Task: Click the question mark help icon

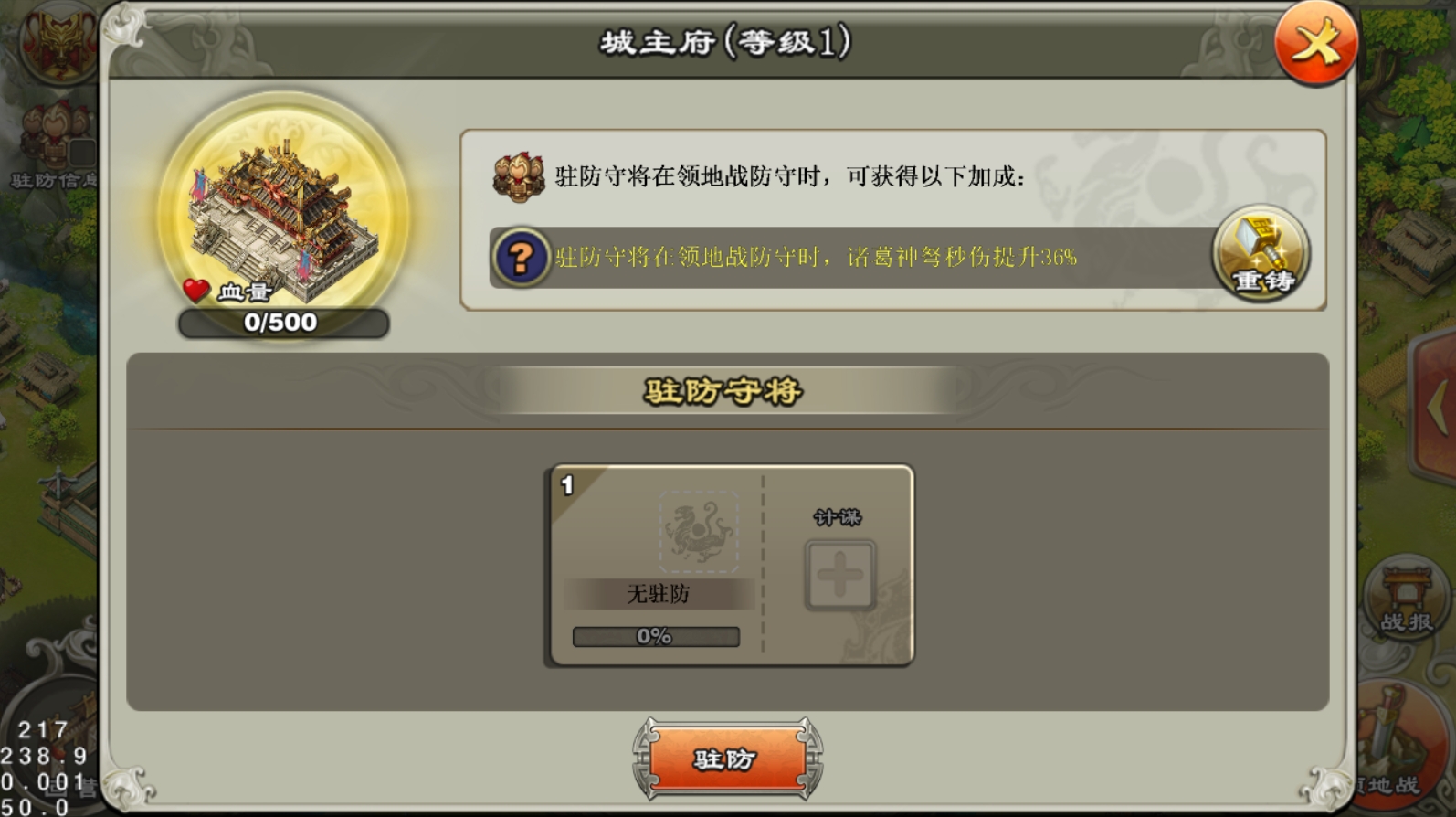Action: click(521, 258)
